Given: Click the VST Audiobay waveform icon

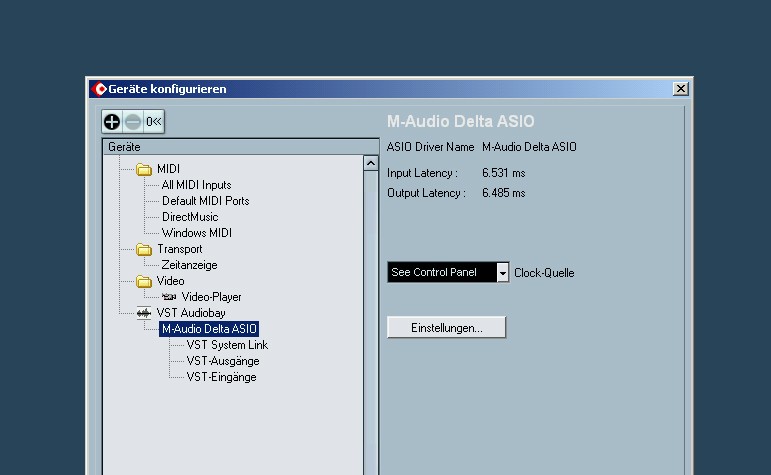Looking at the screenshot, I should click(x=144, y=313).
